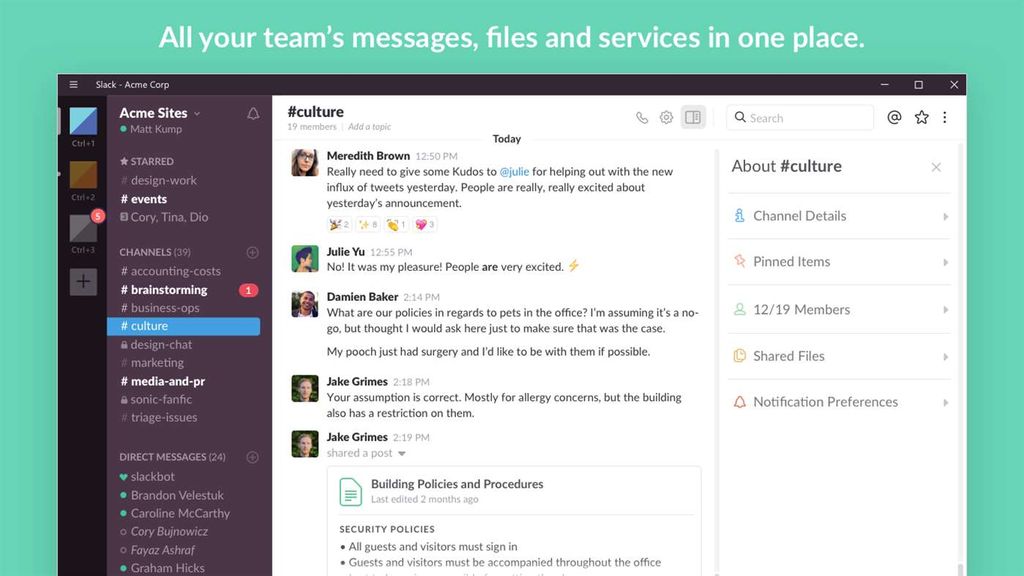Toggle the heart reaction on Meredith's message
Viewport: 1024px width, 576px height.
424,224
